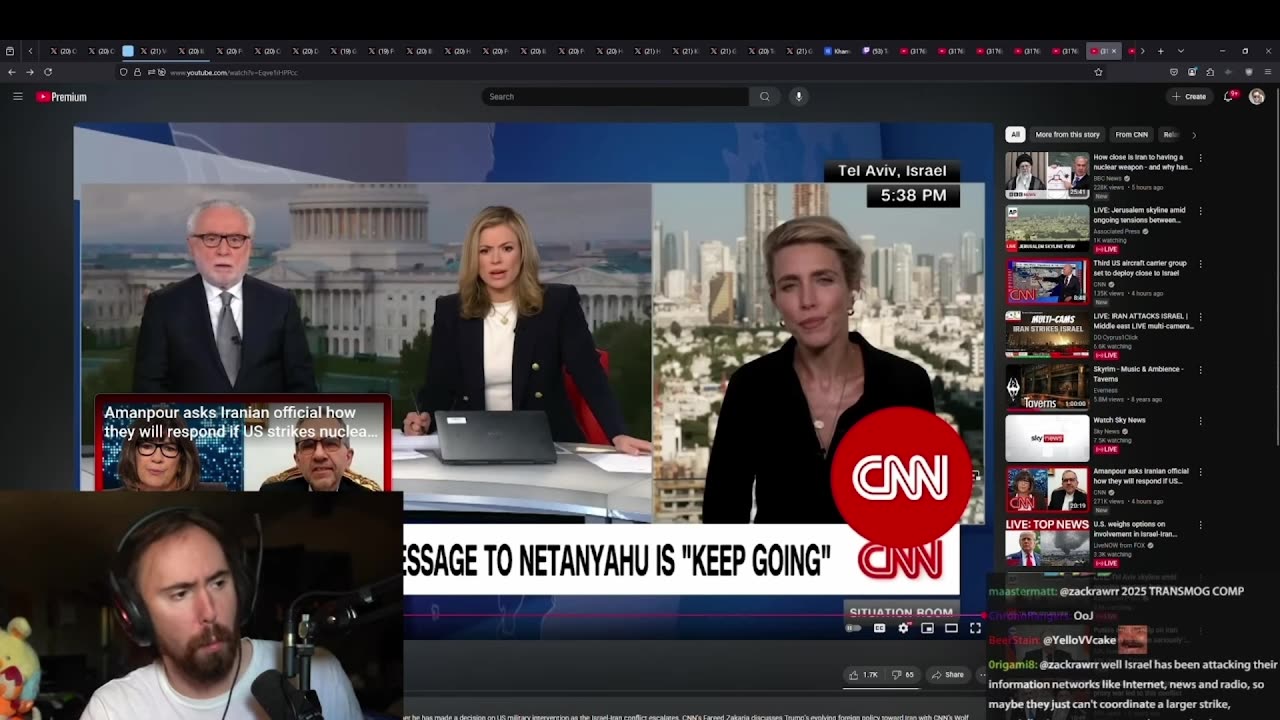This screenshot has width=1280, height=720.
Task: Open the tracking protection shield icon
Action: [x=124, y=72]
